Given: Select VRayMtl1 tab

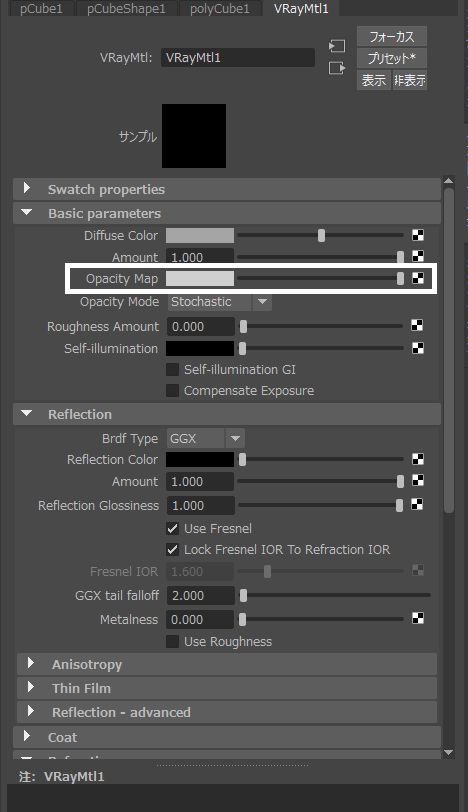Looking at the screenshot, I should point(301,8).
